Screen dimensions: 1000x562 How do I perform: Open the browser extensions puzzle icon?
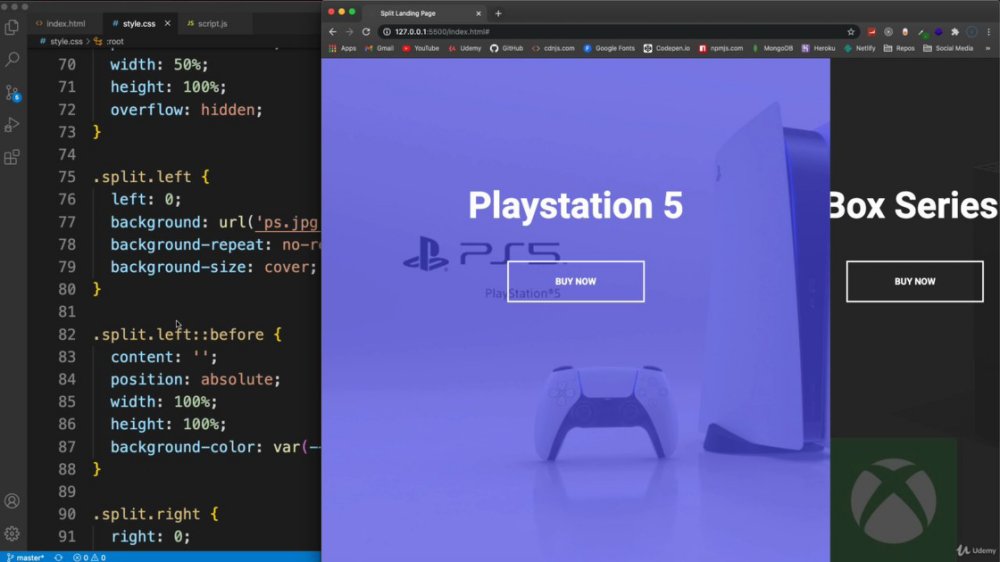click(955, 31)
